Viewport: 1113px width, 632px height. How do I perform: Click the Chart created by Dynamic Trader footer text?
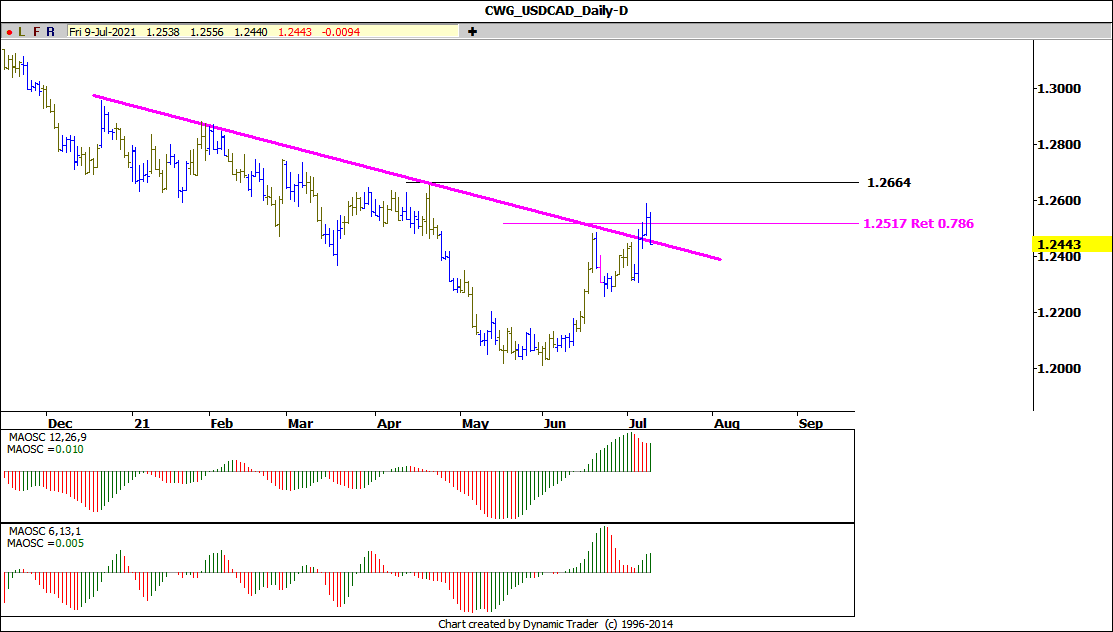(x=556, y=624)
